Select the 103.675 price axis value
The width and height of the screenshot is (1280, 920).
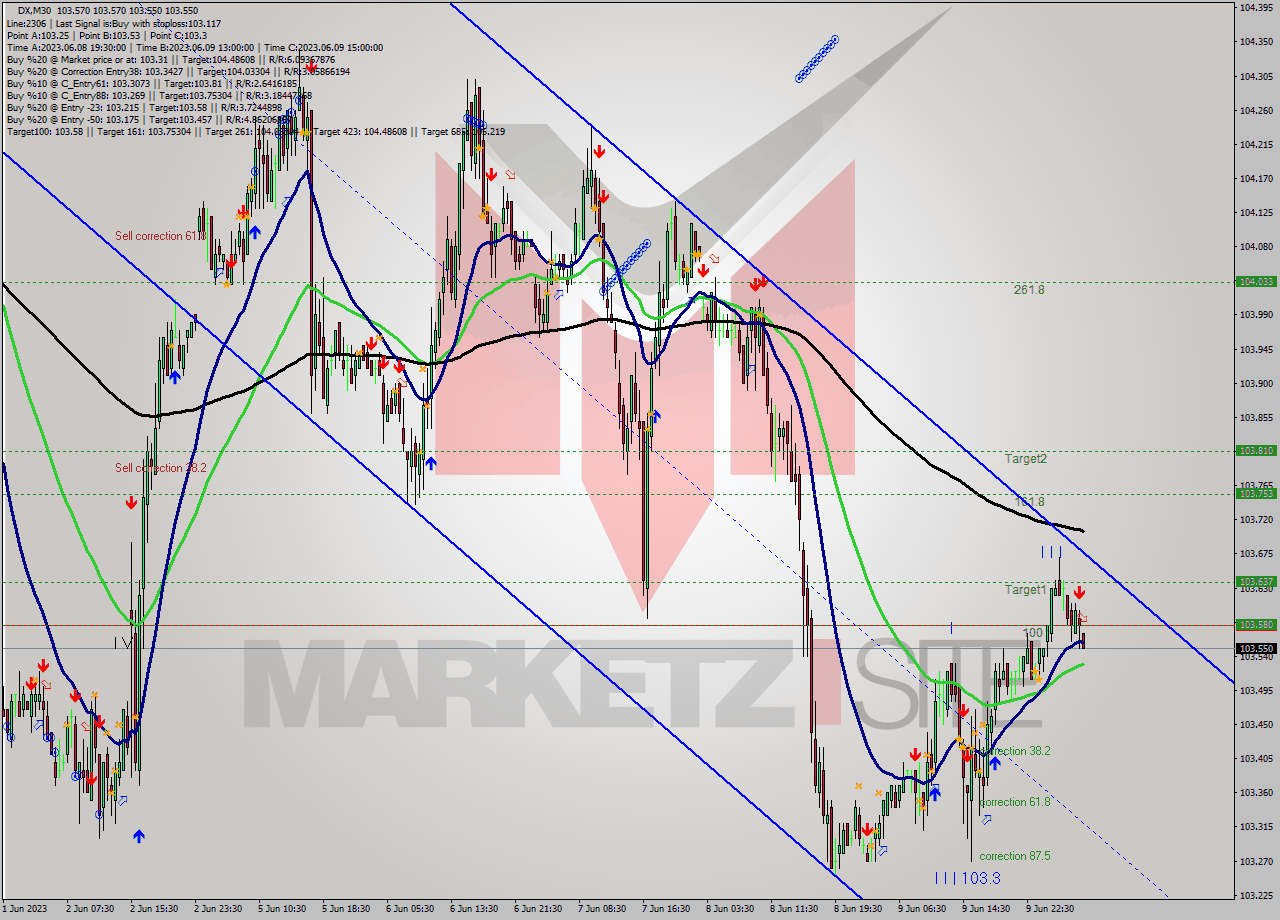[x=1256, y=554]
